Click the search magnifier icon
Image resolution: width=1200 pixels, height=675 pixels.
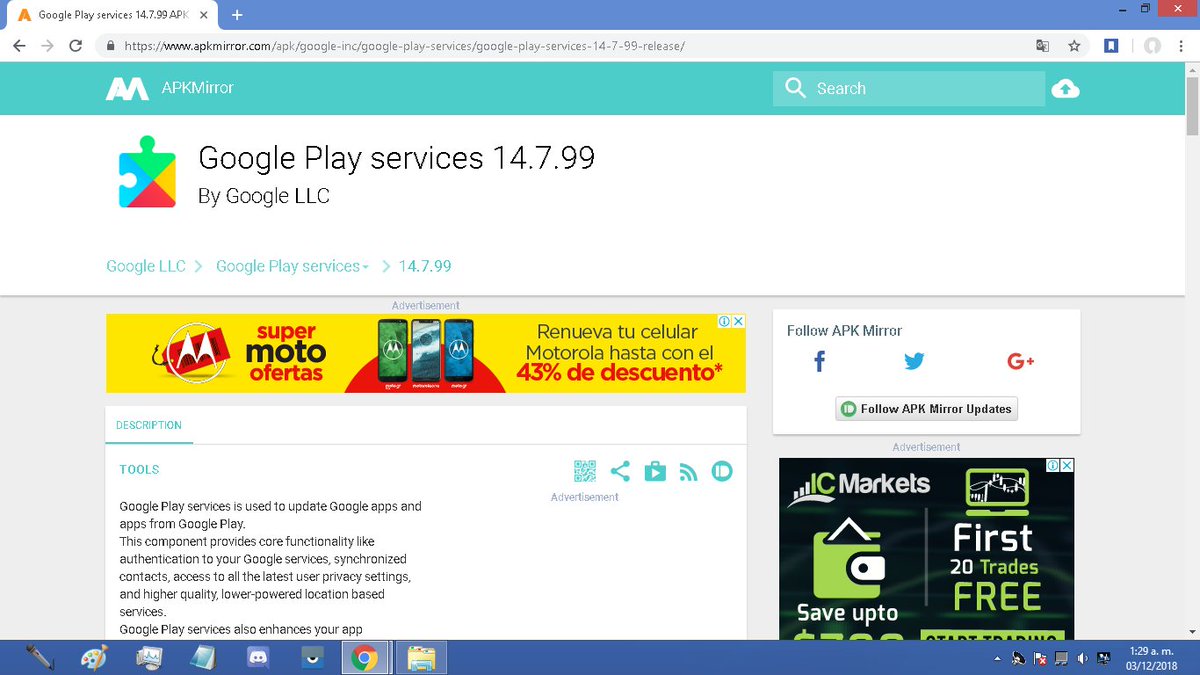[x=796, y=88]
